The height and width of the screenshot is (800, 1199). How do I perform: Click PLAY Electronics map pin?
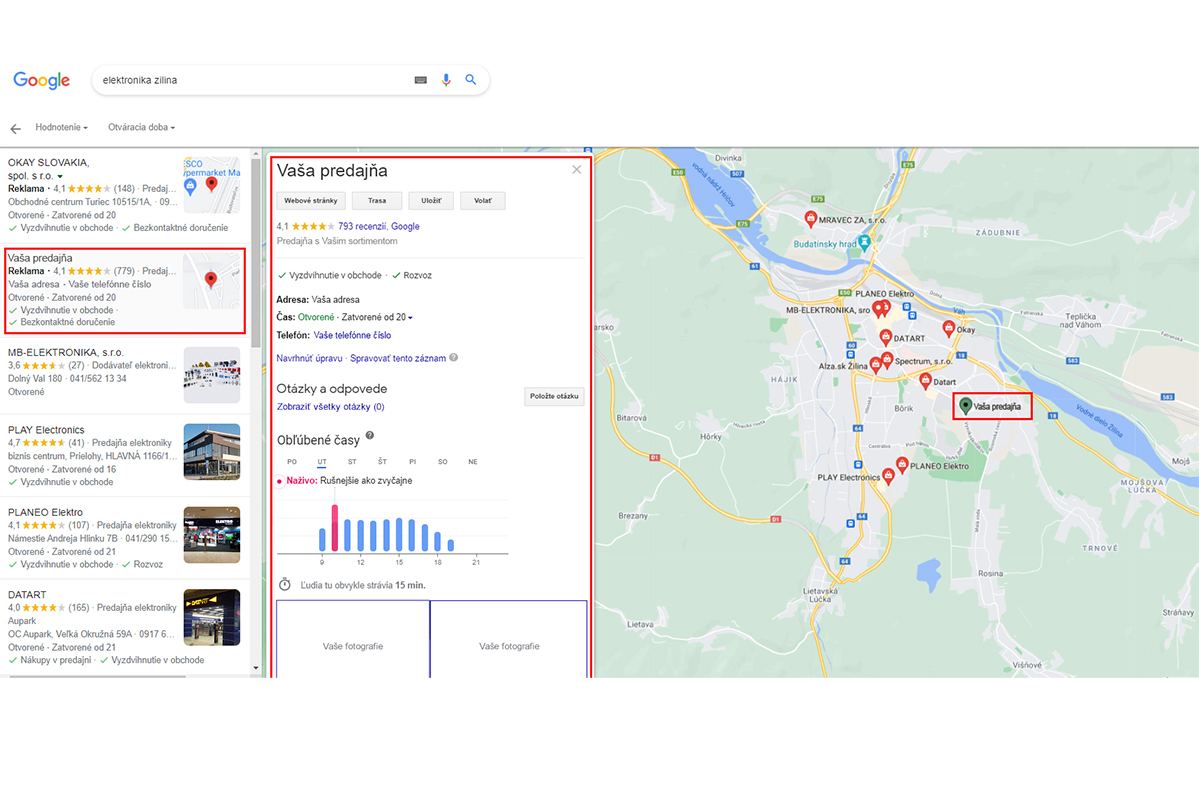[x=888, y=476]
